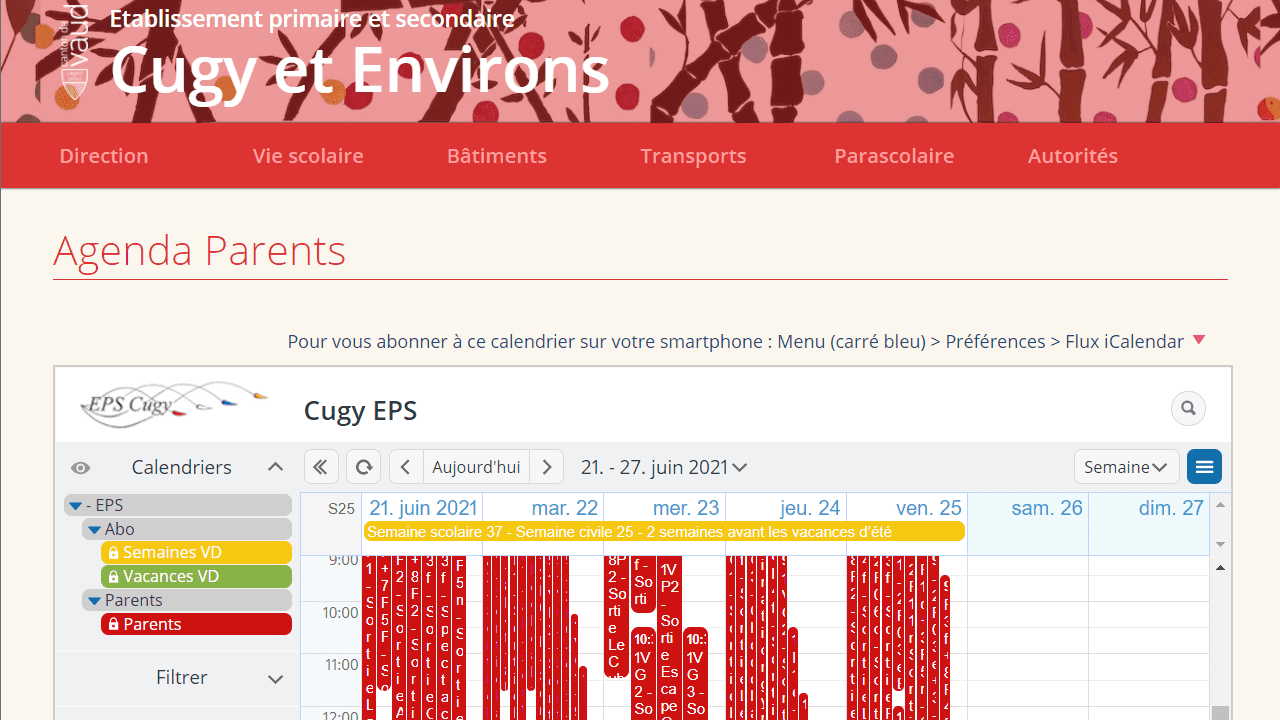Open the Vie scolaire menu
1280x720 pixels.
click(308, 156)
